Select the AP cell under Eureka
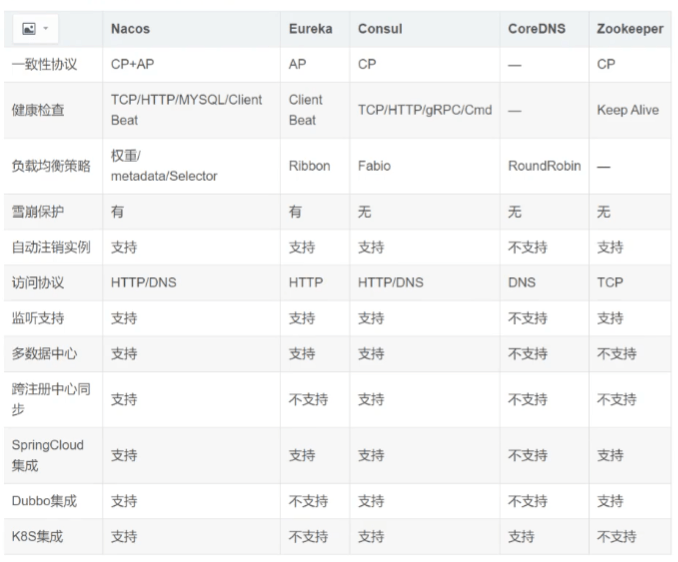This screenshot has height=562, width=678. pos(297,64)
